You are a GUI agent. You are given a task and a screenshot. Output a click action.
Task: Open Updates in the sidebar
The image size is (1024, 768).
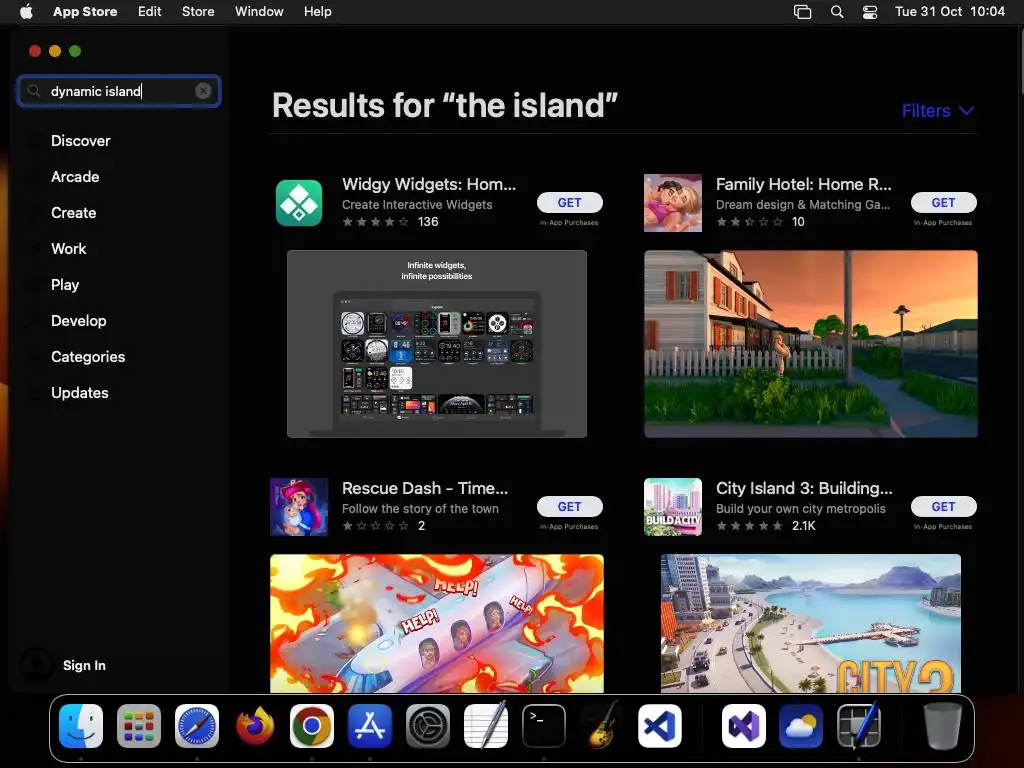(80, 392)
